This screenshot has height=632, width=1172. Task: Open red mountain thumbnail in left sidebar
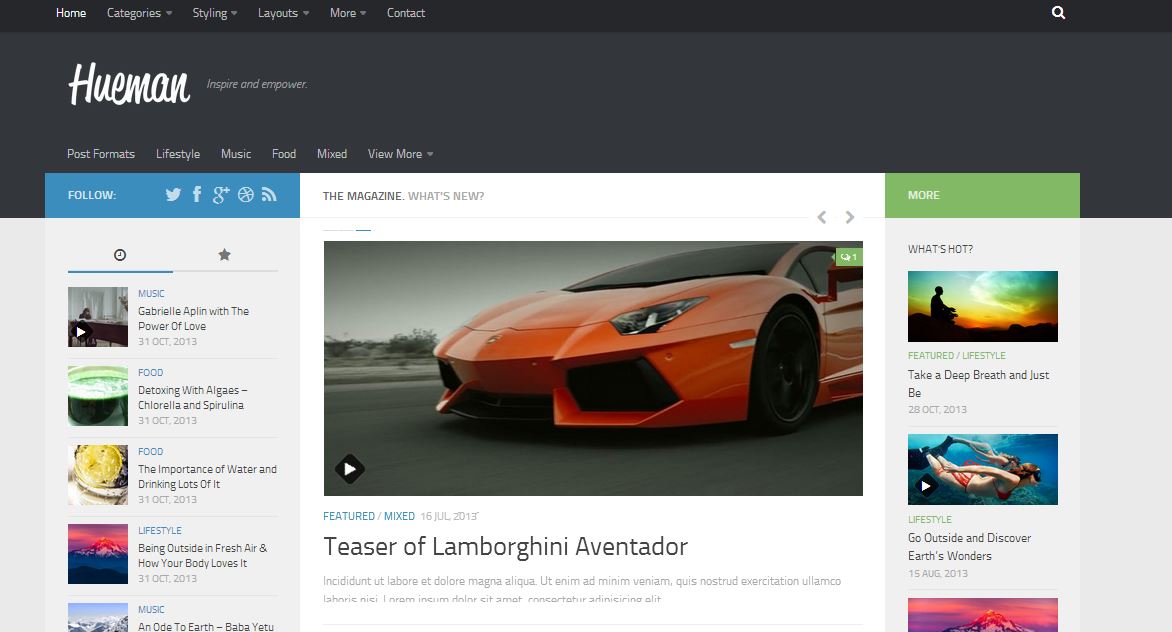[x=98, y=554]
